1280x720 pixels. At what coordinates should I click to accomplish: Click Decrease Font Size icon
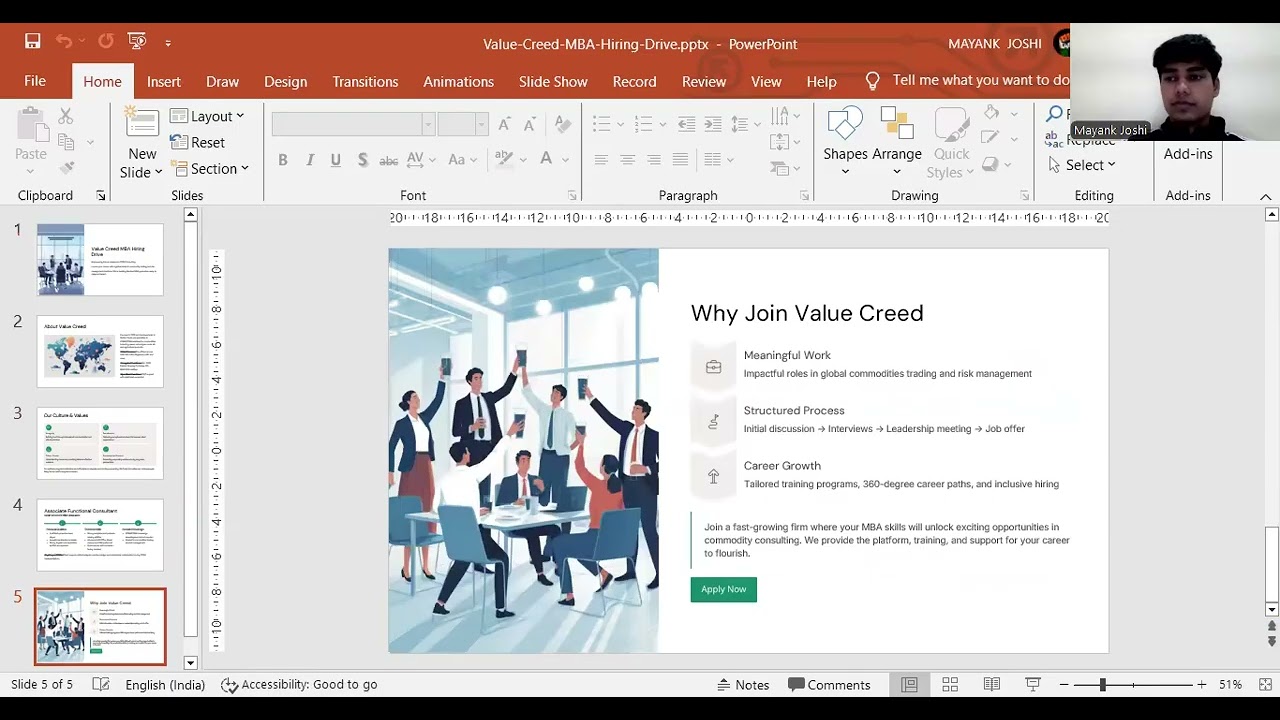tap(531, 124)
